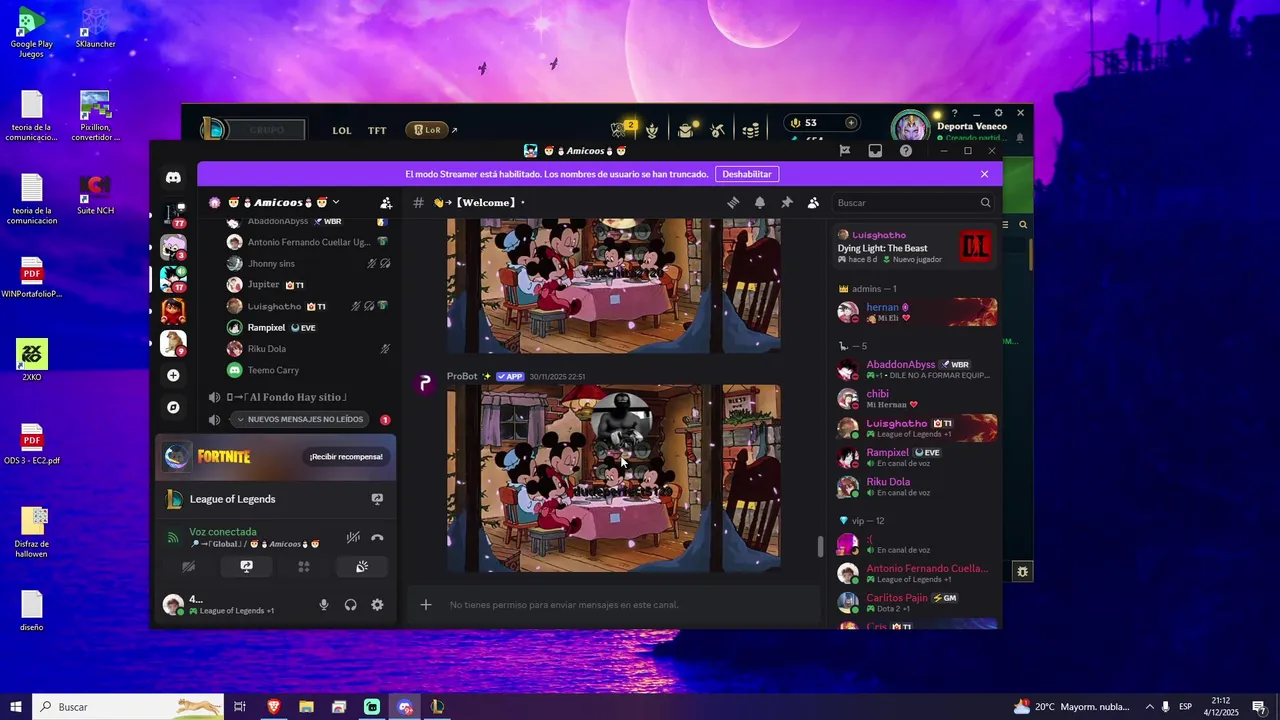Open chibi in member list
The height and width of the screenshot is (720, 1280).
coord(915,398)
